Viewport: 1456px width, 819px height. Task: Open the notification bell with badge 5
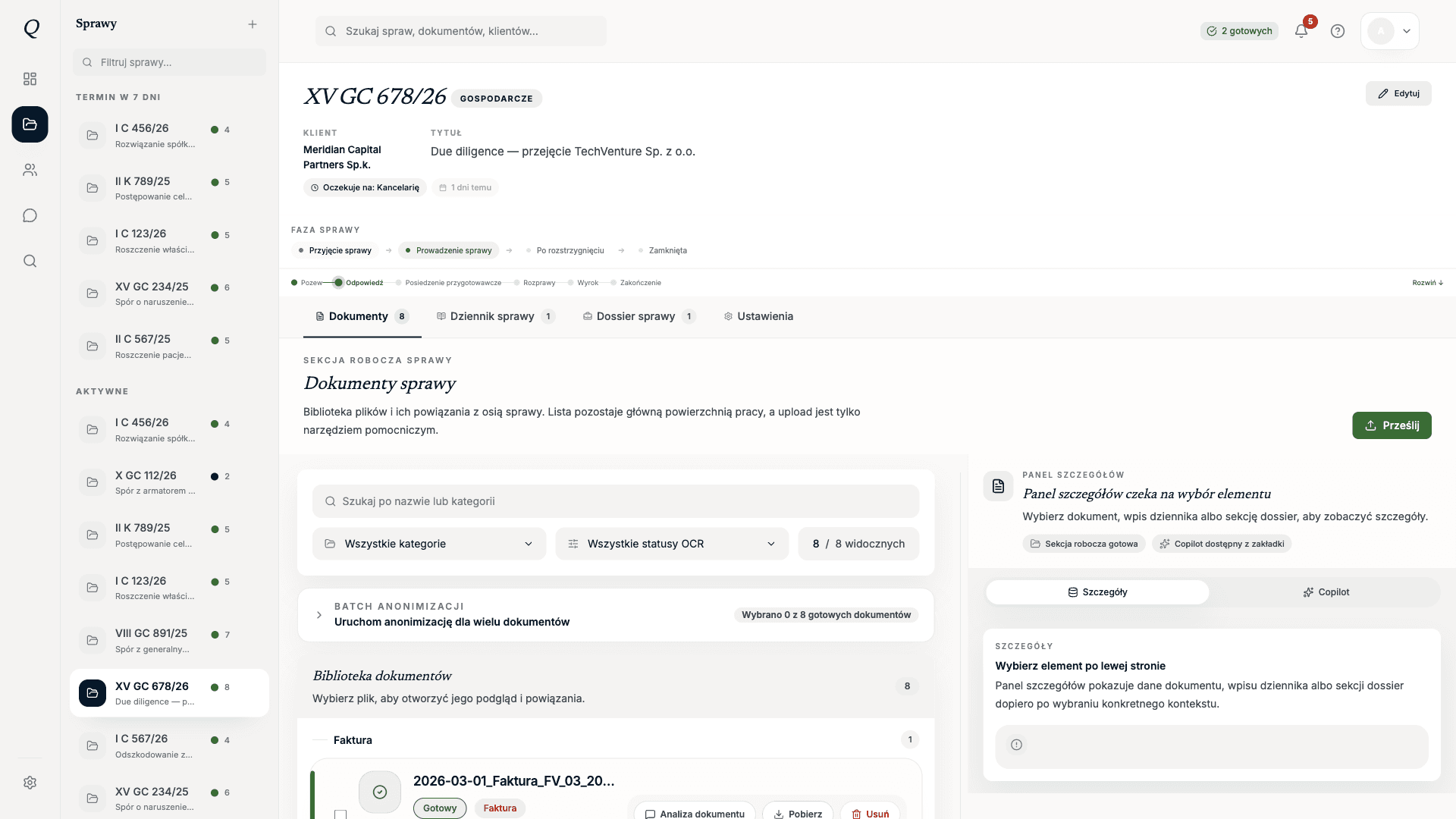[1302, 31]
